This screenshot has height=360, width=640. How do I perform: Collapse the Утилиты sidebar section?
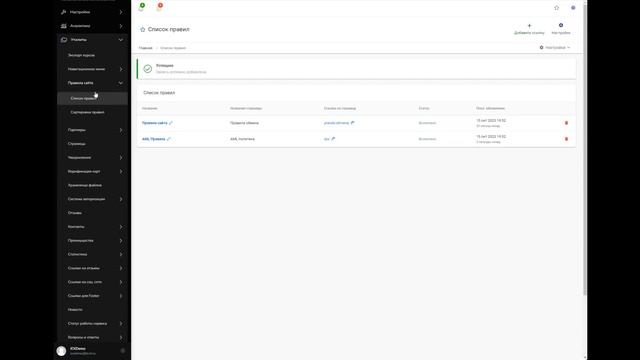tap(121, 40)
